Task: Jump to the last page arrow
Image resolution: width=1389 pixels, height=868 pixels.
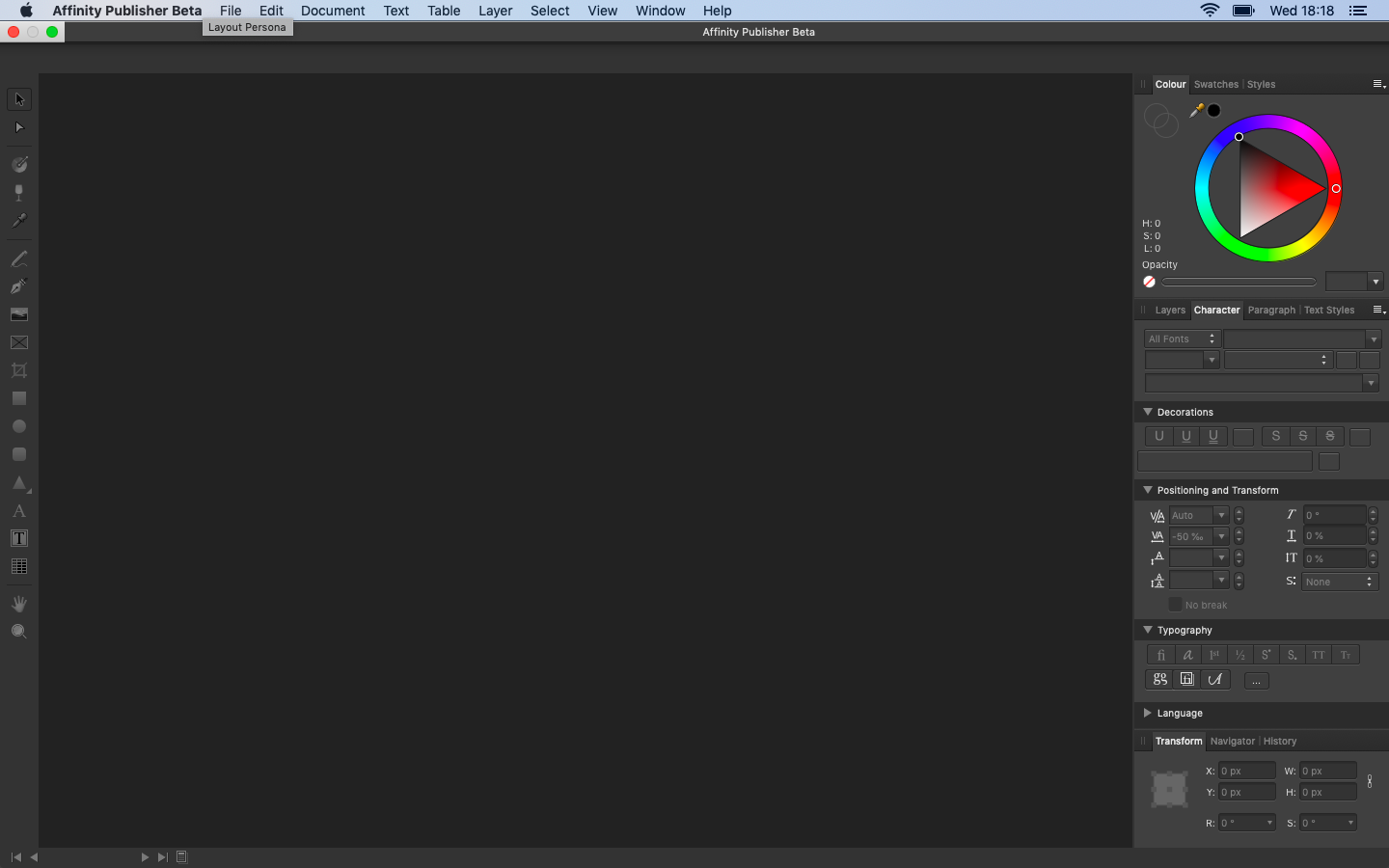Action: point(163,856)
